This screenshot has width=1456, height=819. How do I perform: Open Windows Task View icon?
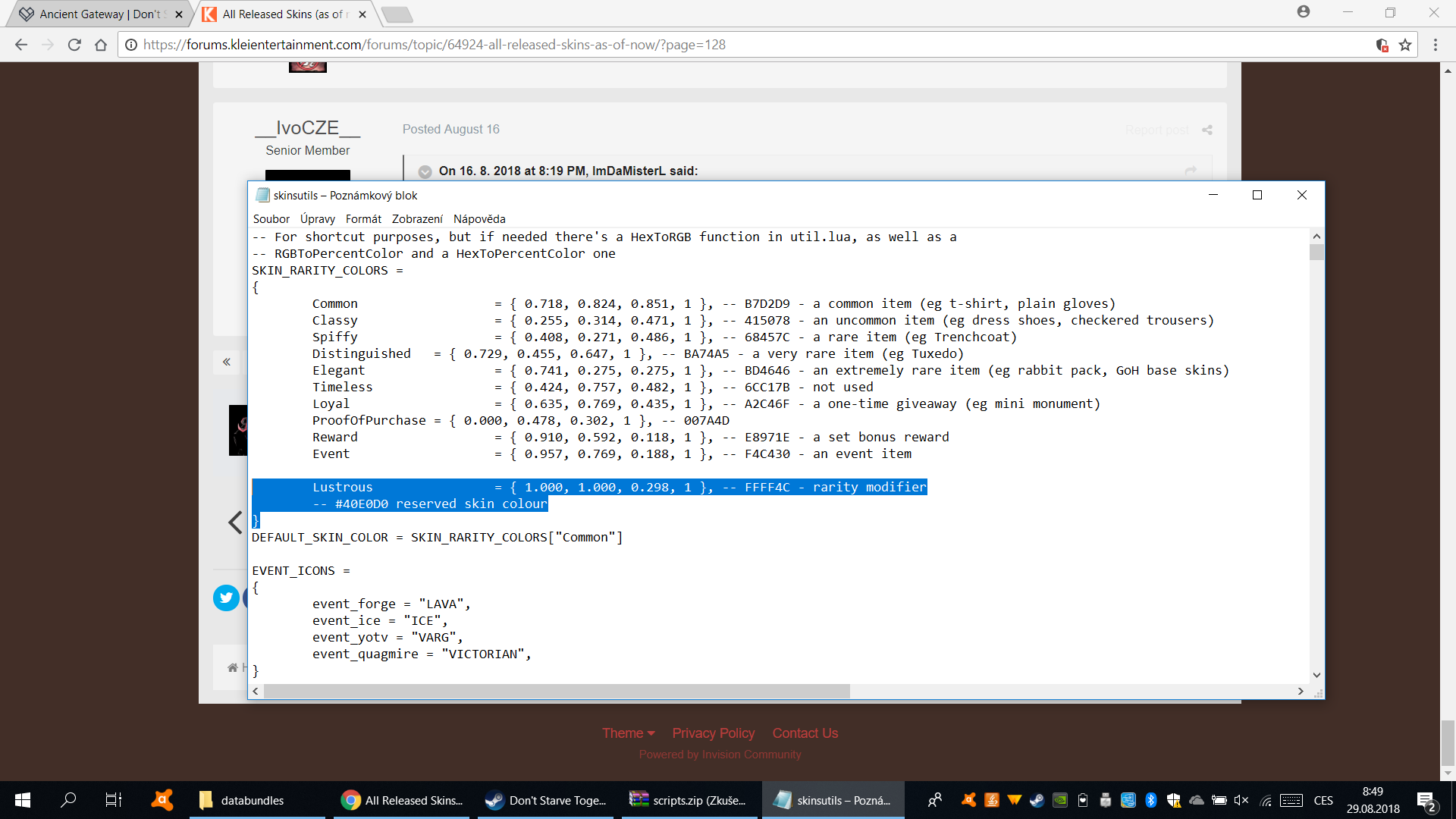[113, 800]
